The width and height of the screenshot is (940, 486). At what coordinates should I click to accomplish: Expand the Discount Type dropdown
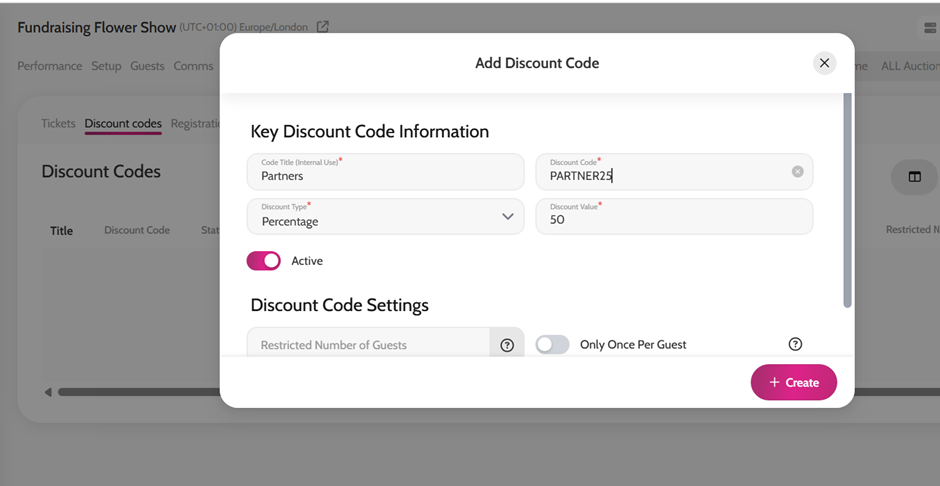click(385, 216)
